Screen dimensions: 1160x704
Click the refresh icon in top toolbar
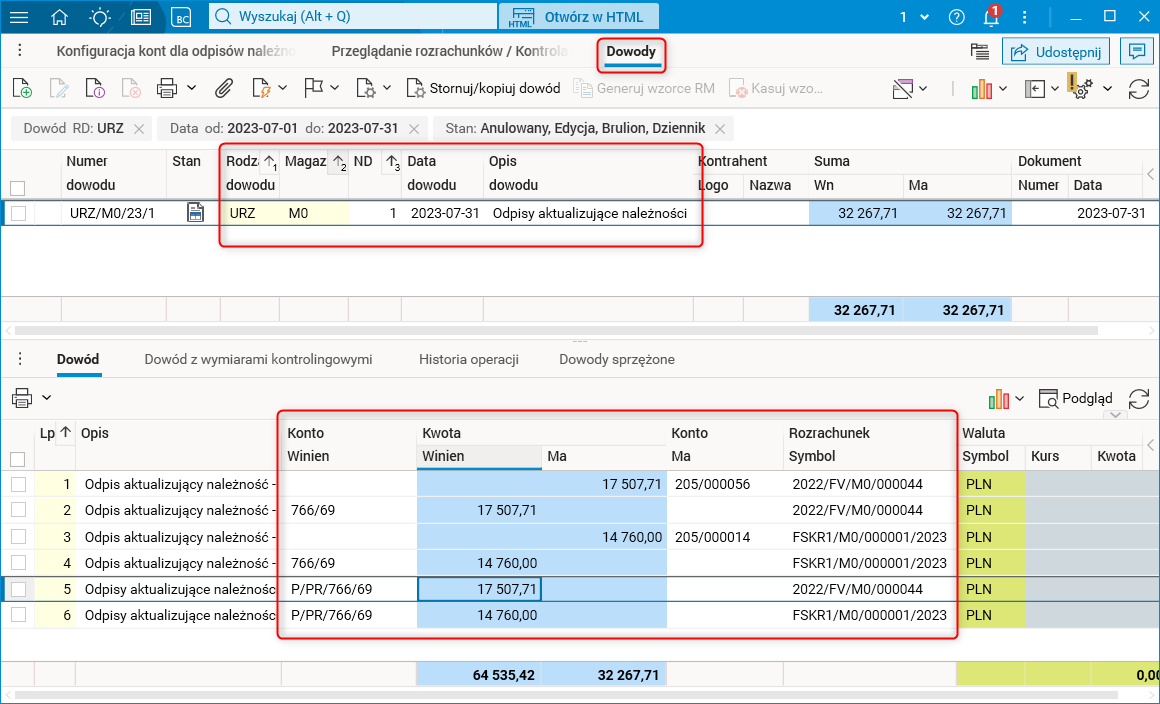pyautogui.click(x=1138, y=88)
